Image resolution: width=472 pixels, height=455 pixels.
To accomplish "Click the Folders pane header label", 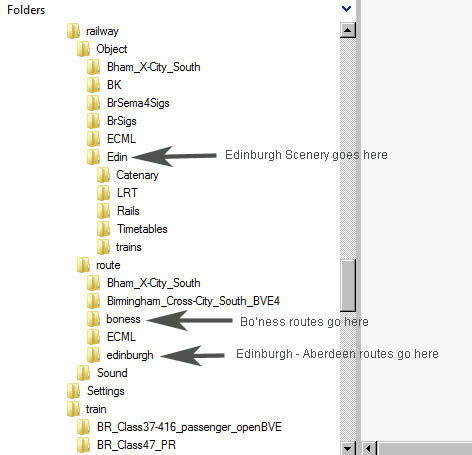I will click(26, 10).
